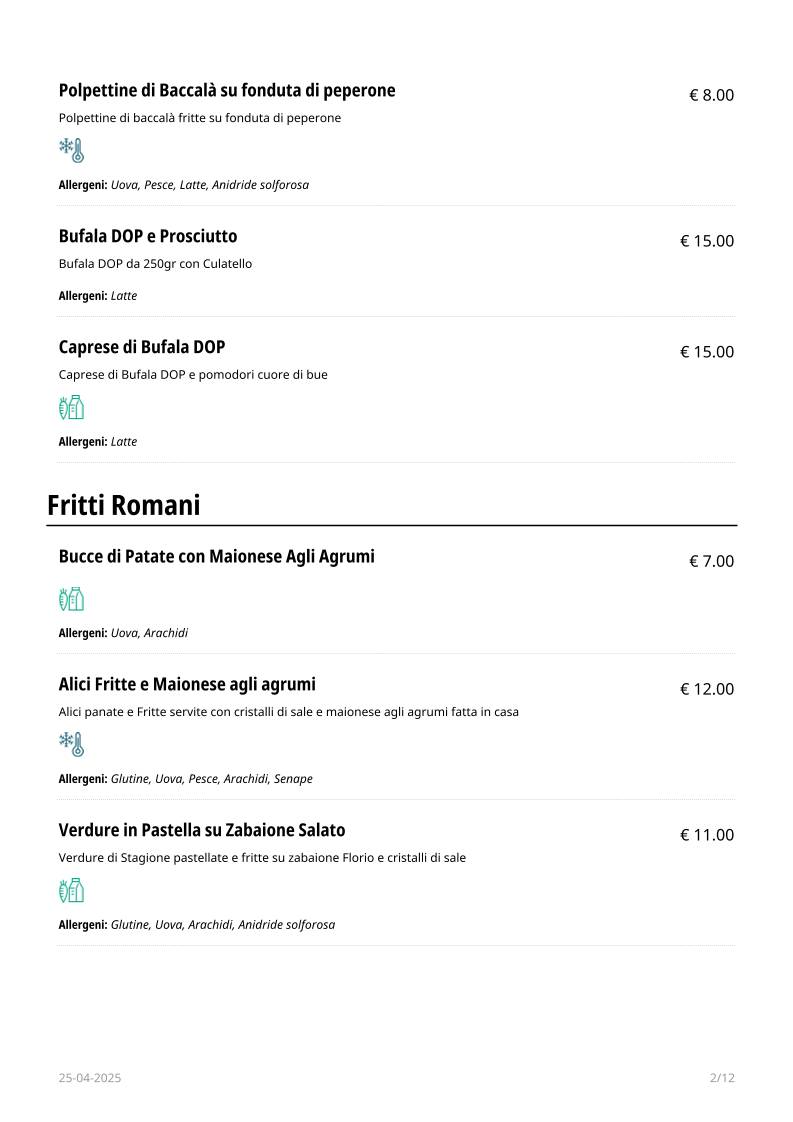Image resolution: width=793 pixels, height=1122 pixels.
Task: Click the Fritti Romani section heading
Action: coord(124,505)
